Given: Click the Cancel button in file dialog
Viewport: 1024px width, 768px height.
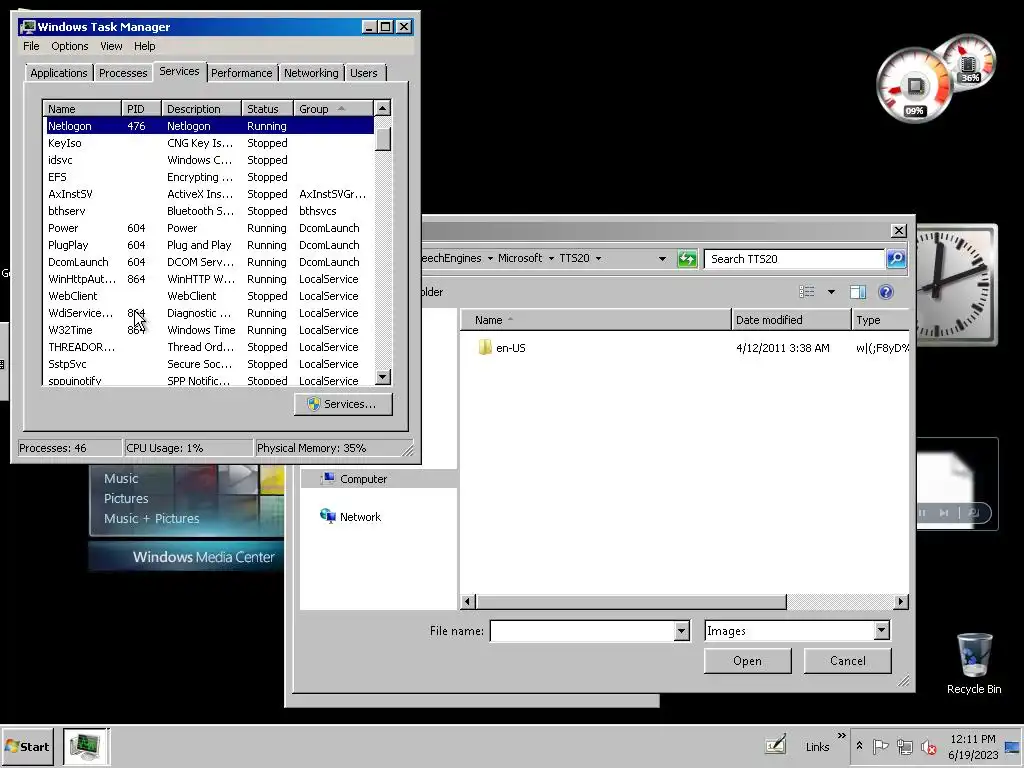Looking at the screenshot, I should click(848, 661).
